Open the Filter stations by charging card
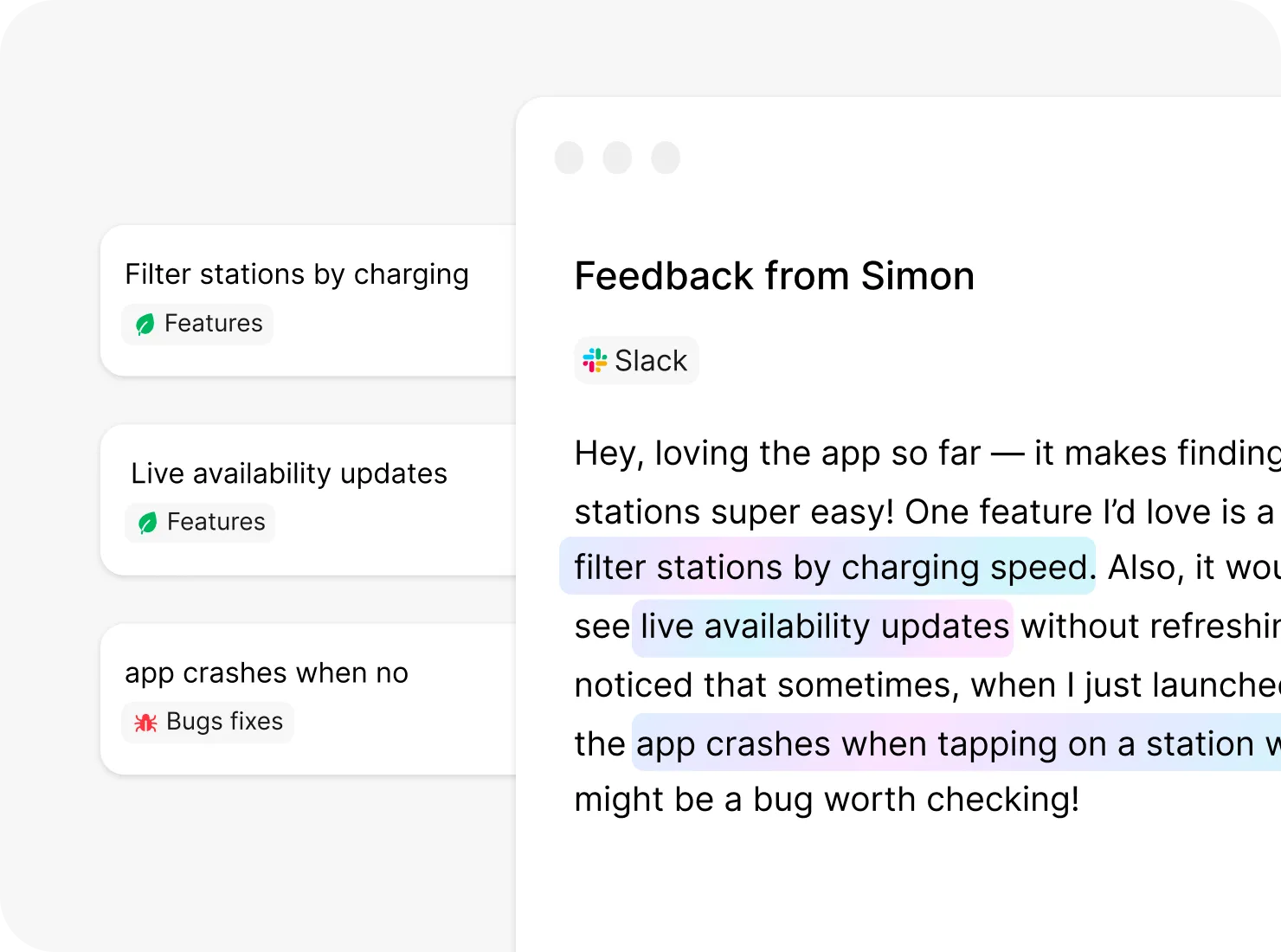The width and height of the screenshot is (1281, 952). (297, 274)
